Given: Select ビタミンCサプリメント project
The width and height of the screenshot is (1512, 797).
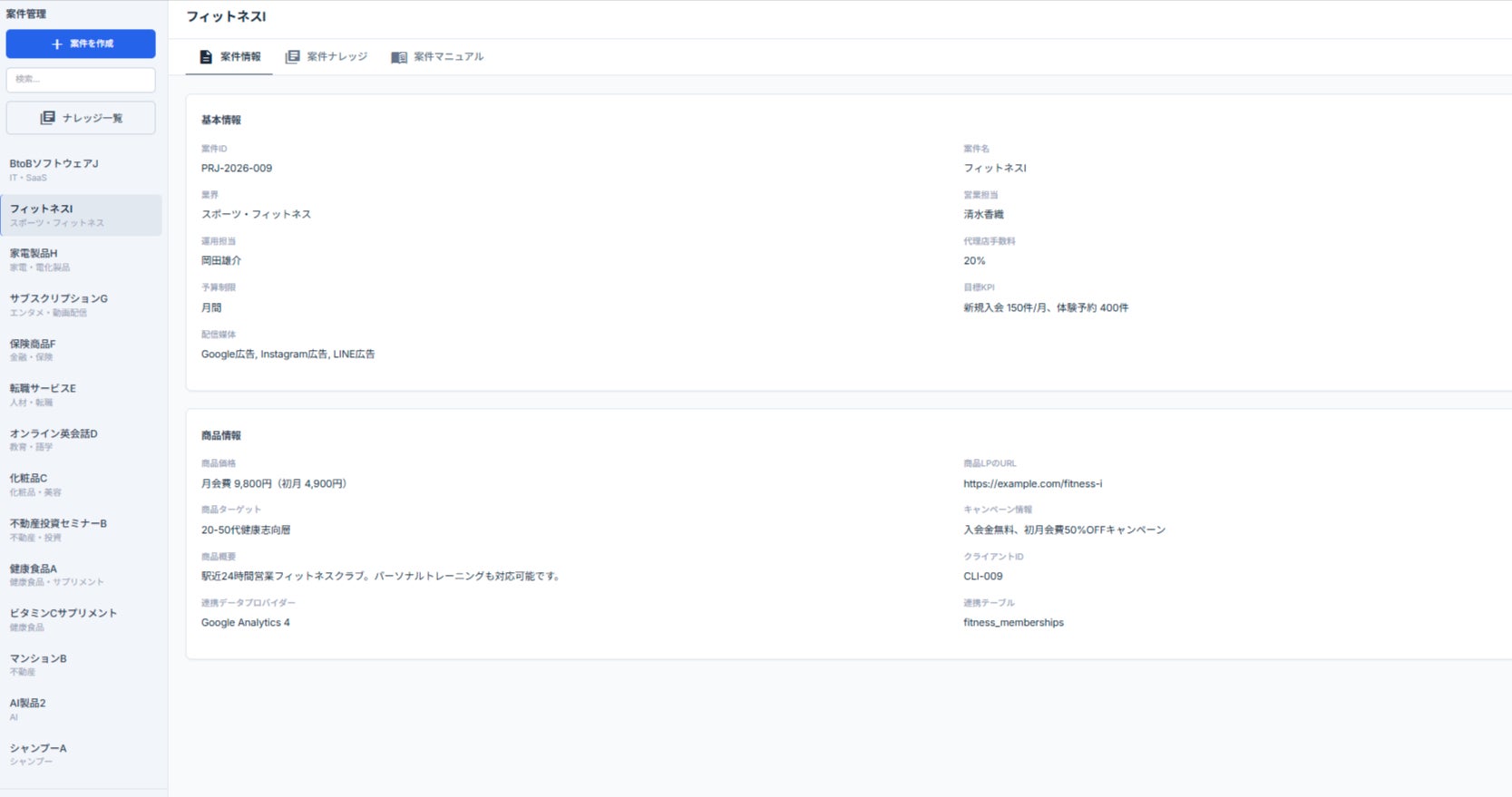Looking at the screenshot, I should [82, 619].
